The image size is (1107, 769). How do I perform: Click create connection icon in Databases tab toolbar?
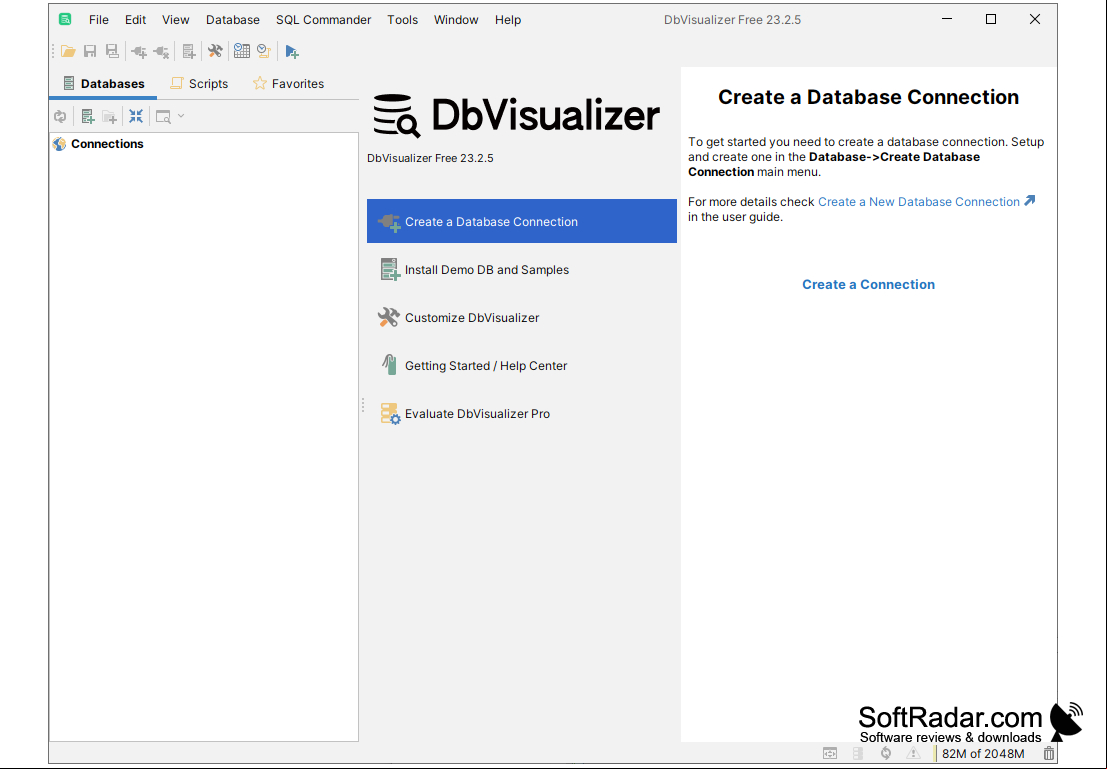(x=88, y=117)
